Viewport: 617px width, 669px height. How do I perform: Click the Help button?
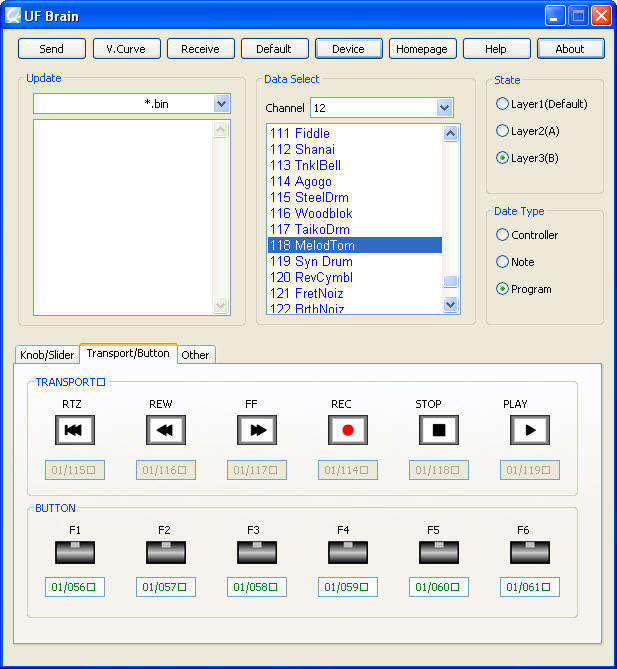point(496,49)
